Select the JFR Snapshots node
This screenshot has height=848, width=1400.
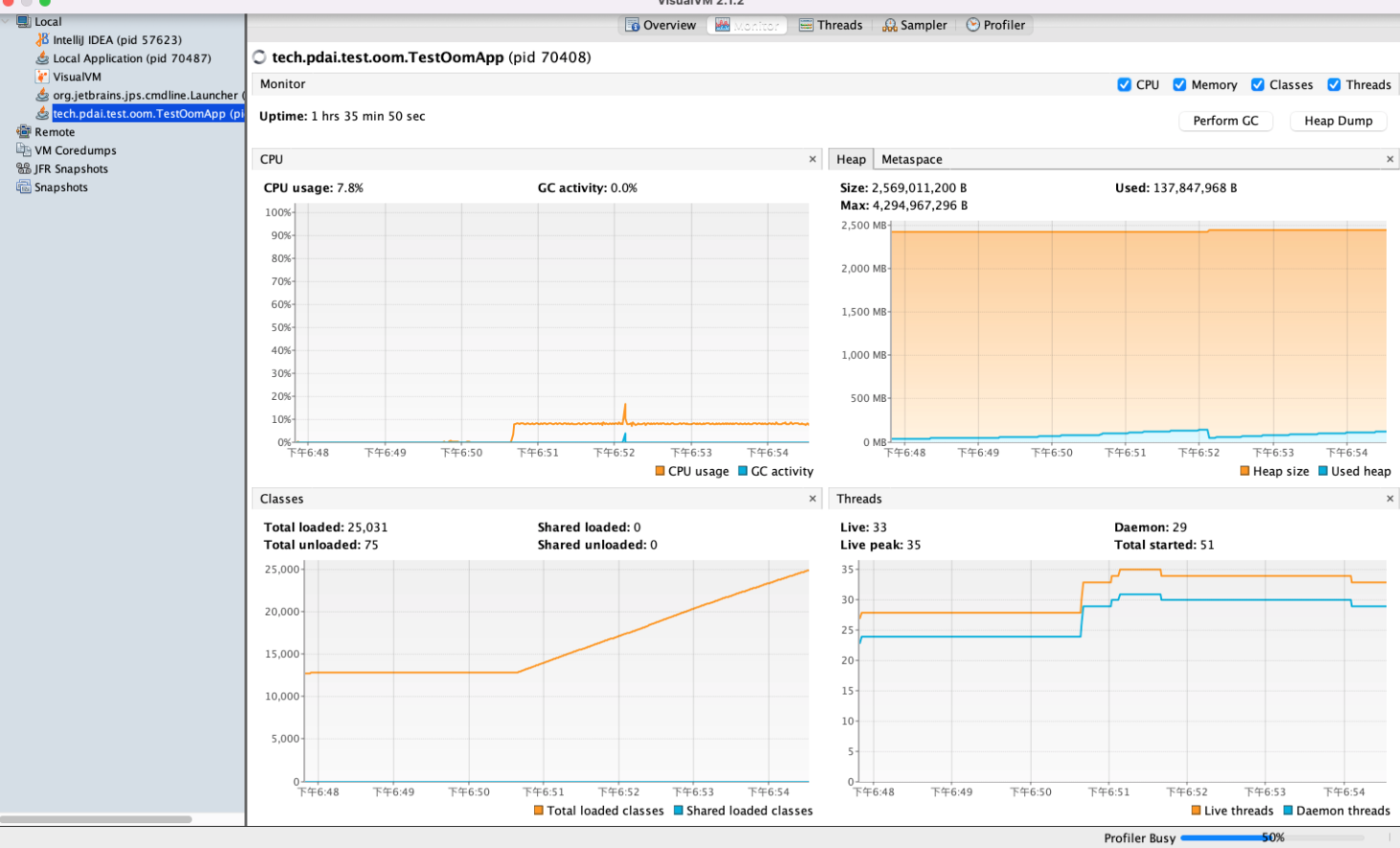point(71,168)
